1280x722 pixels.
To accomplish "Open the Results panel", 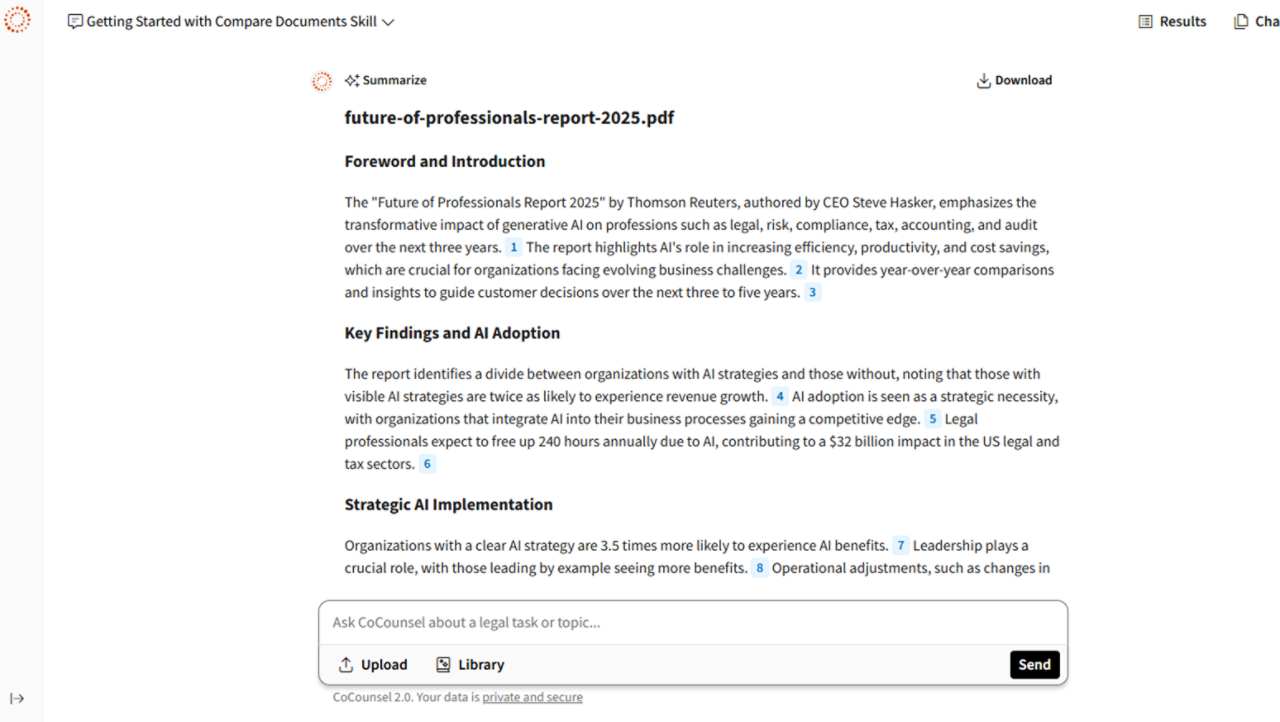I will (1172, 22).
